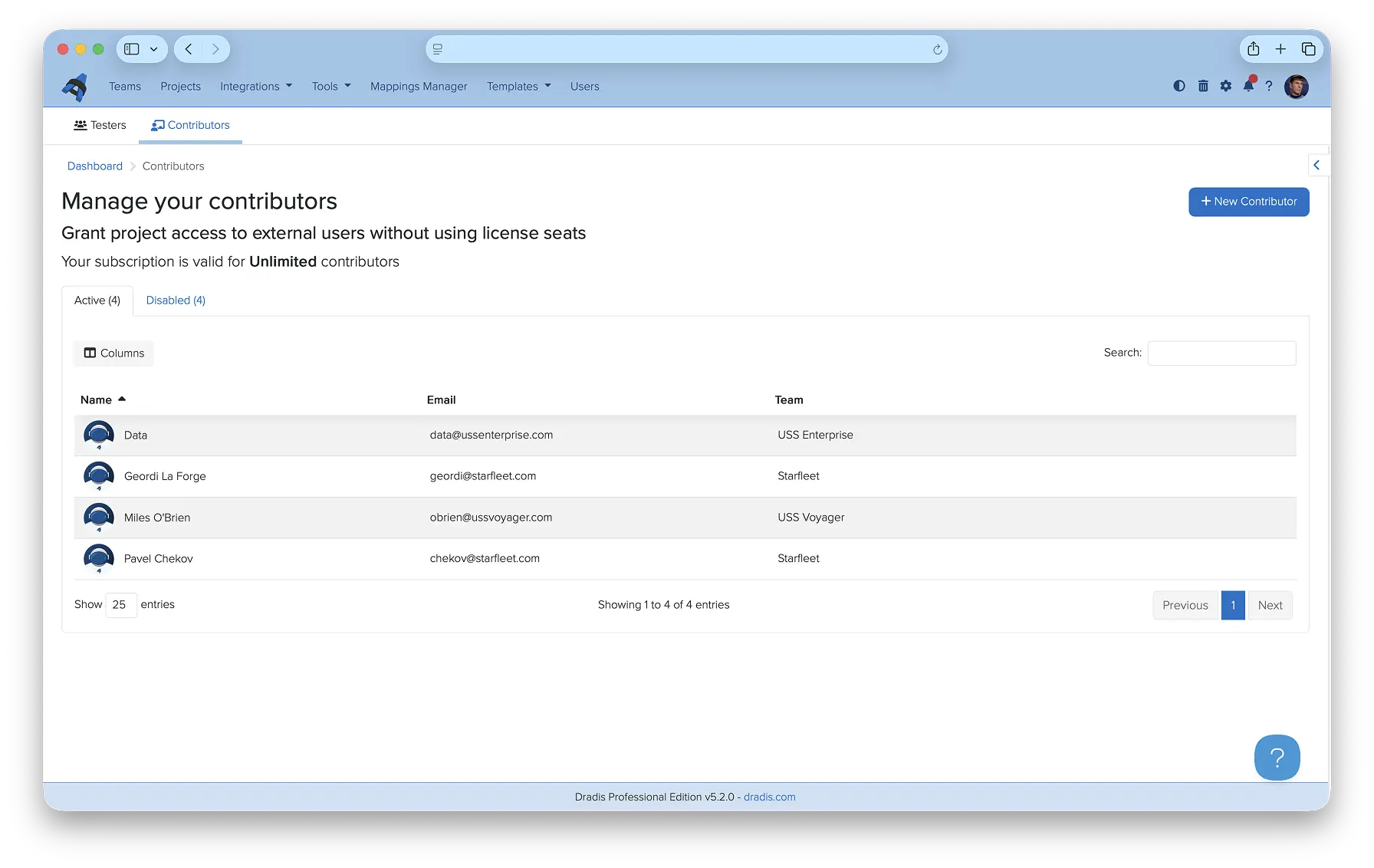
Task: Select the Active (4) tab
Action: (x=97, y=301)
